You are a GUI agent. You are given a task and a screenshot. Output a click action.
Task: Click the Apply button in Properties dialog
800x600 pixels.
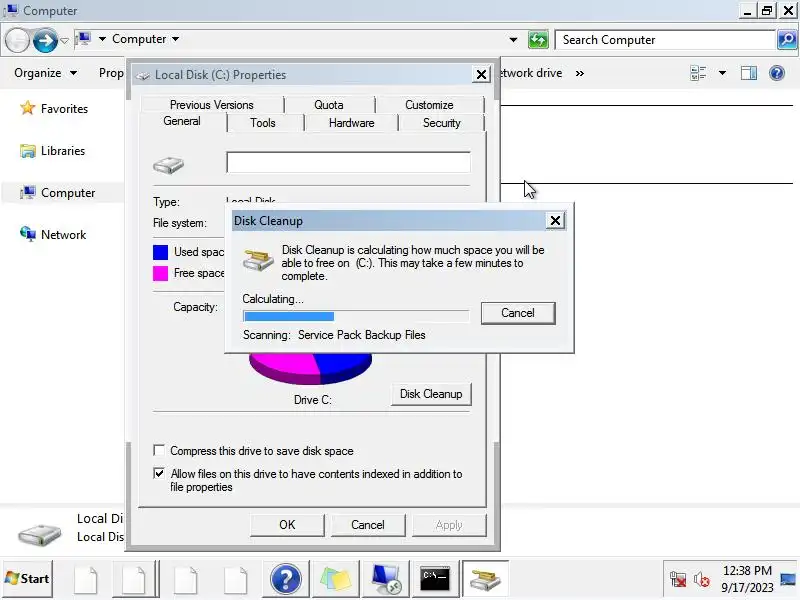(x=449, y=524)
